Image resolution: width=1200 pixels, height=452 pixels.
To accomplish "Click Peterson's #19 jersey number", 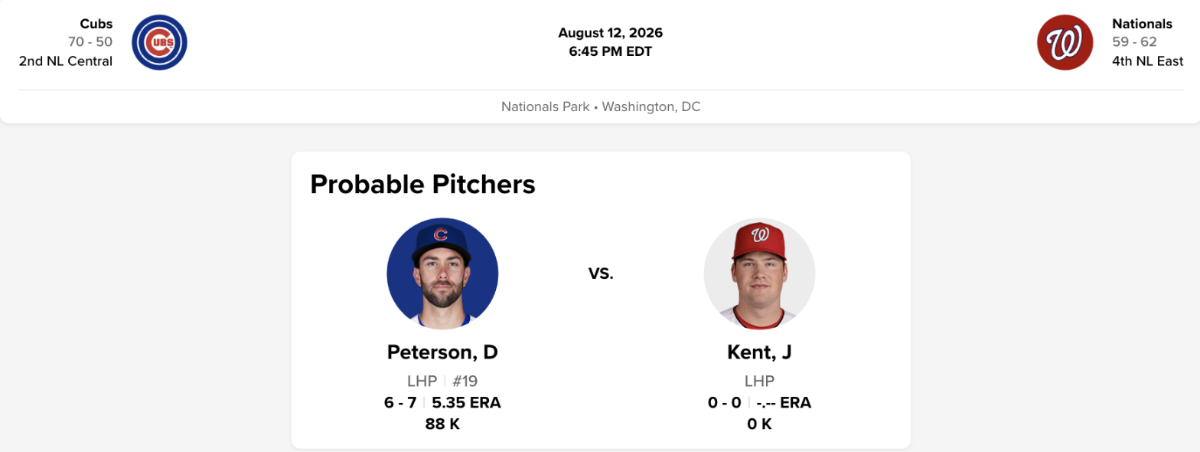I will pos(465,381).
